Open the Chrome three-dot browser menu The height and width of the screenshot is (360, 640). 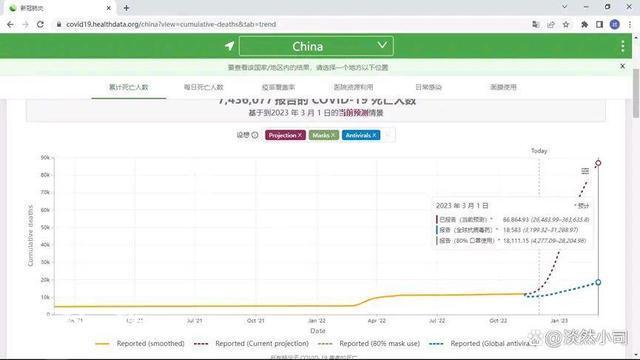(x=630, y=24)
